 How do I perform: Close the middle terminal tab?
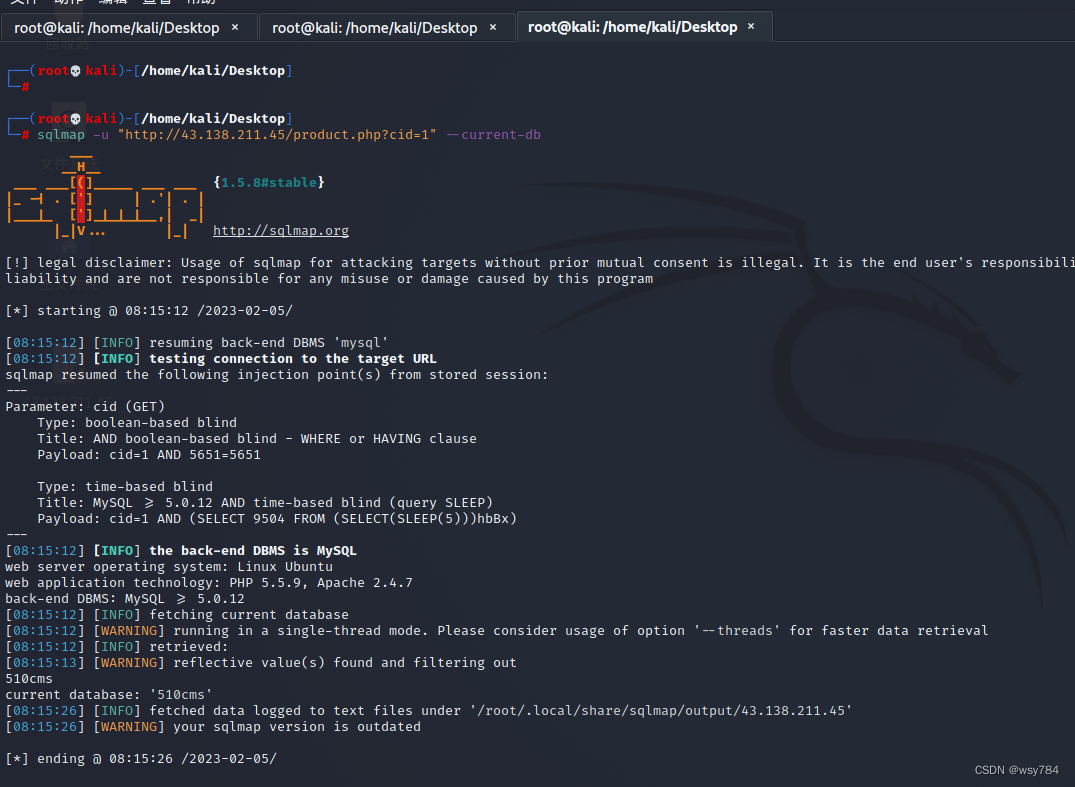point(493,27)
